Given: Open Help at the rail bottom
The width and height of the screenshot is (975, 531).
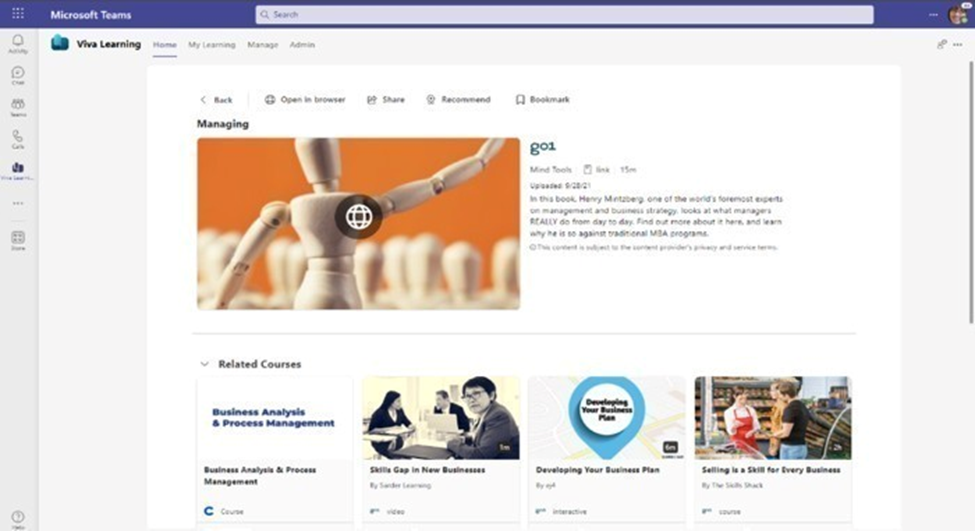Looking at the screenshot, I should pyautogui.click(x=18, y=519).
